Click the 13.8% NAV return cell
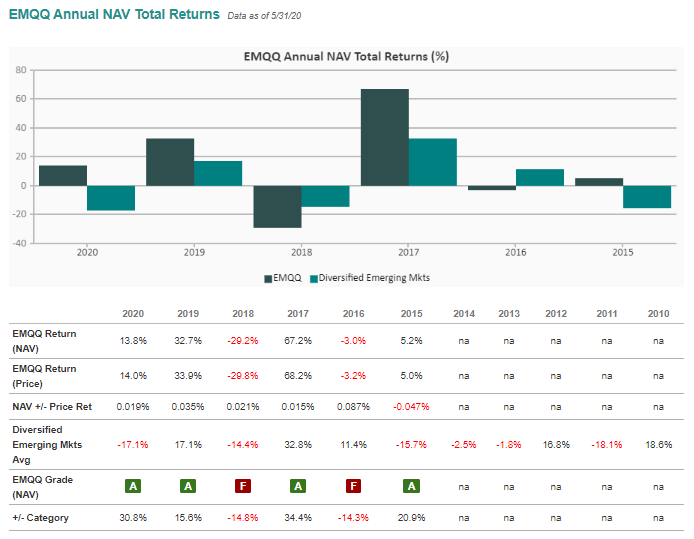694x539 pixels. click(x=133, y=341)
